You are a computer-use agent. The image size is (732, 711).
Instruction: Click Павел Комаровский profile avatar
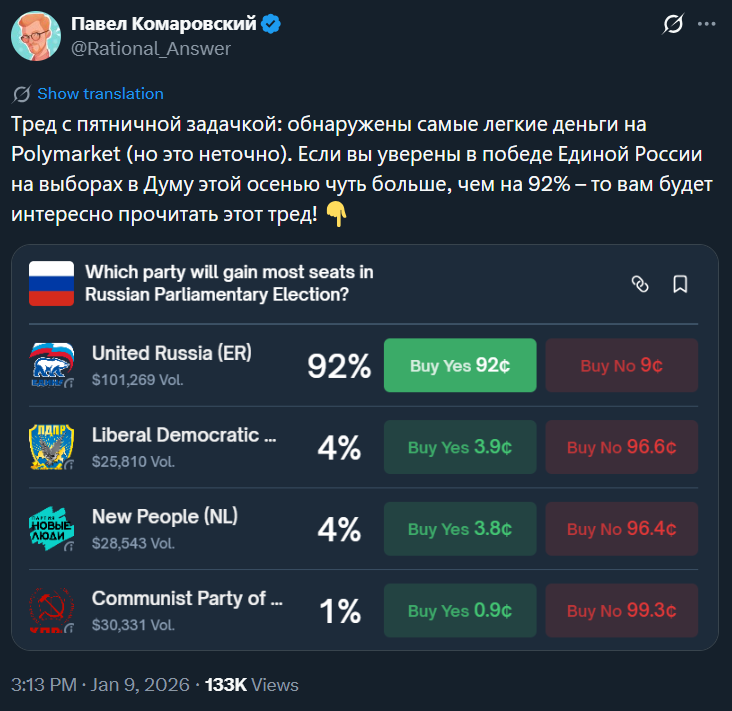pos(35,36)
